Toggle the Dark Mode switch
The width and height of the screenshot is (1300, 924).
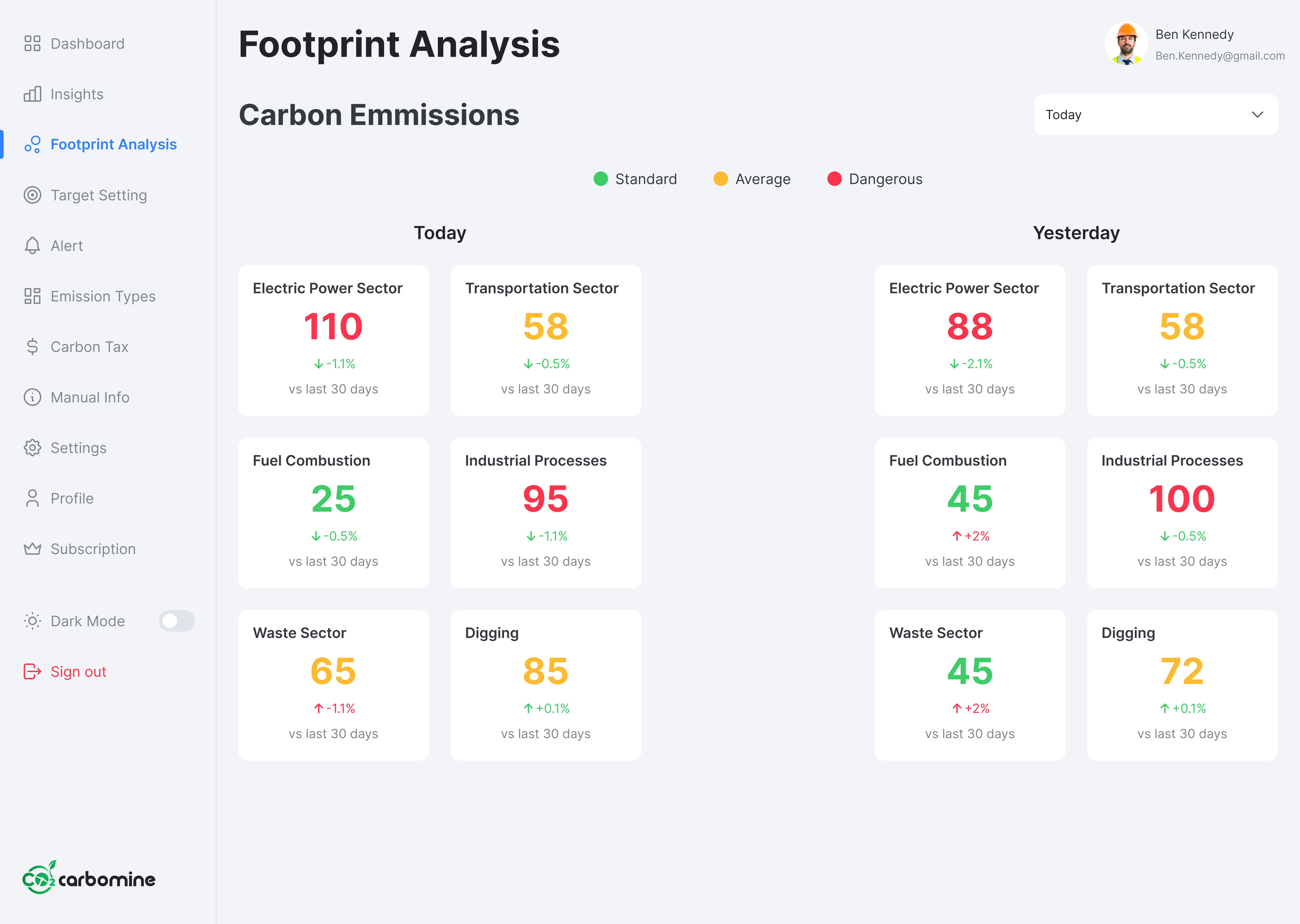click(x=176, y=621)
